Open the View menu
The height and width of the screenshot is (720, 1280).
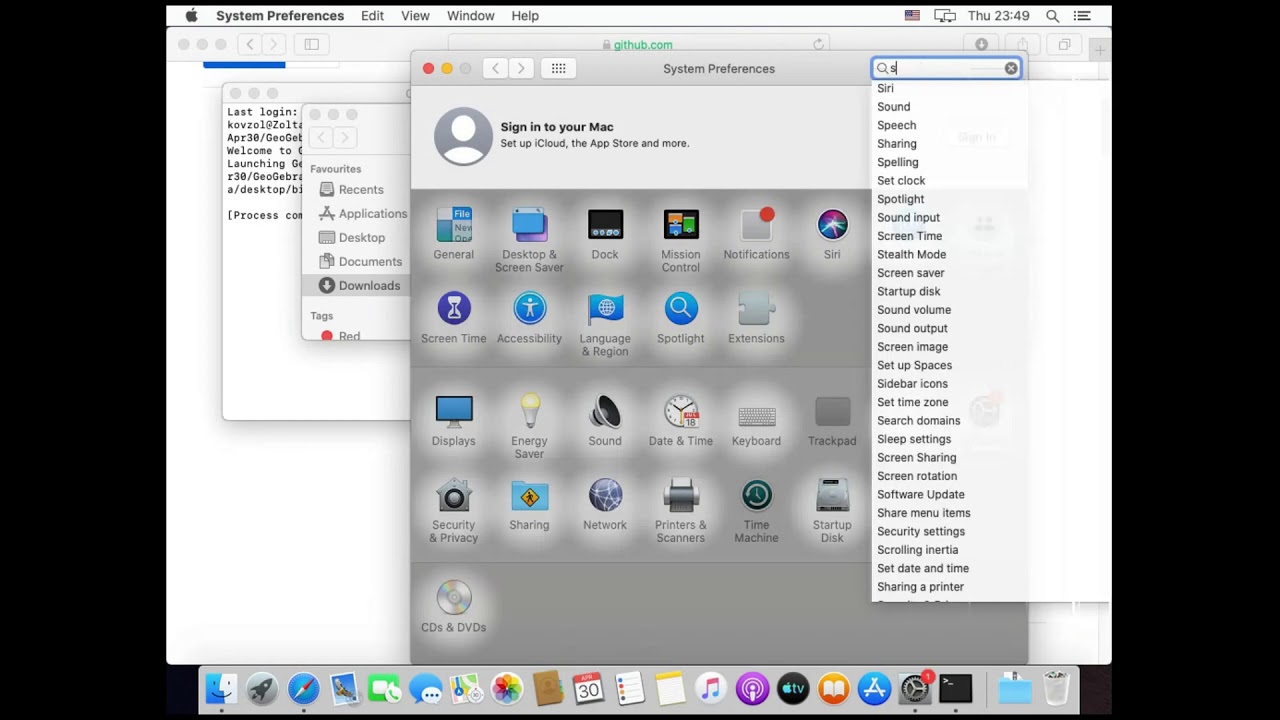pos(415,16)
